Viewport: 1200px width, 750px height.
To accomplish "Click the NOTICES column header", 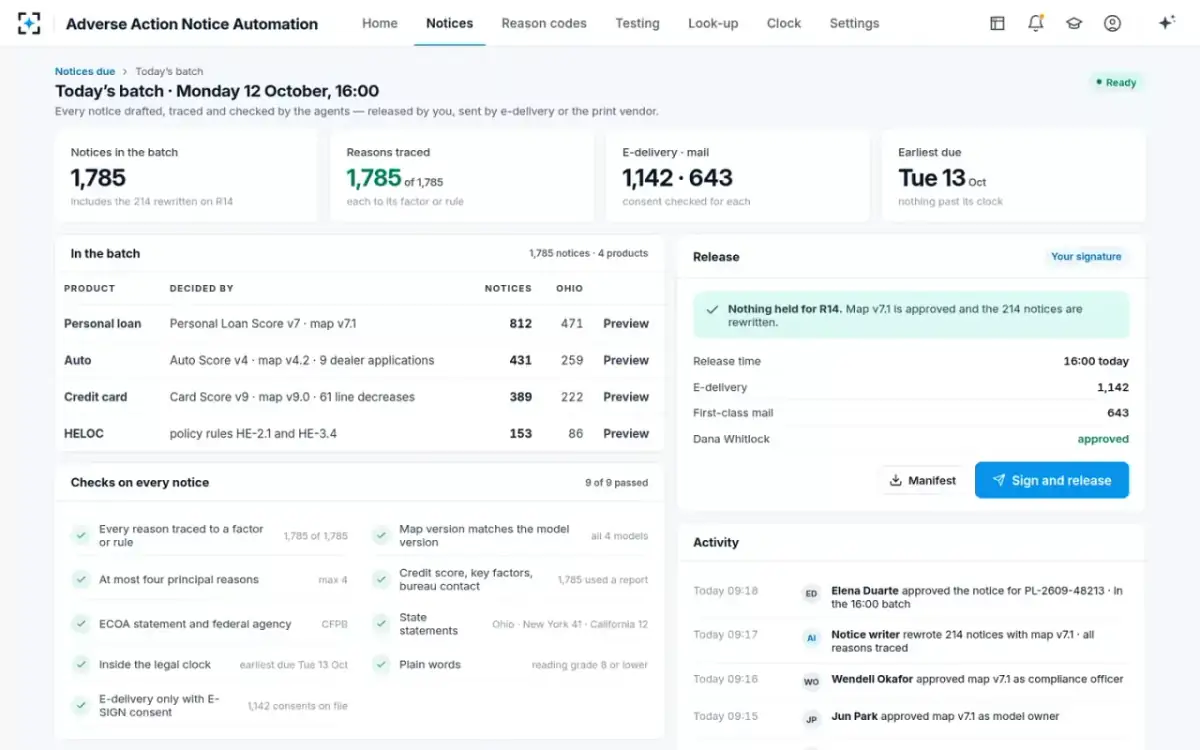I will click(508, 288).
